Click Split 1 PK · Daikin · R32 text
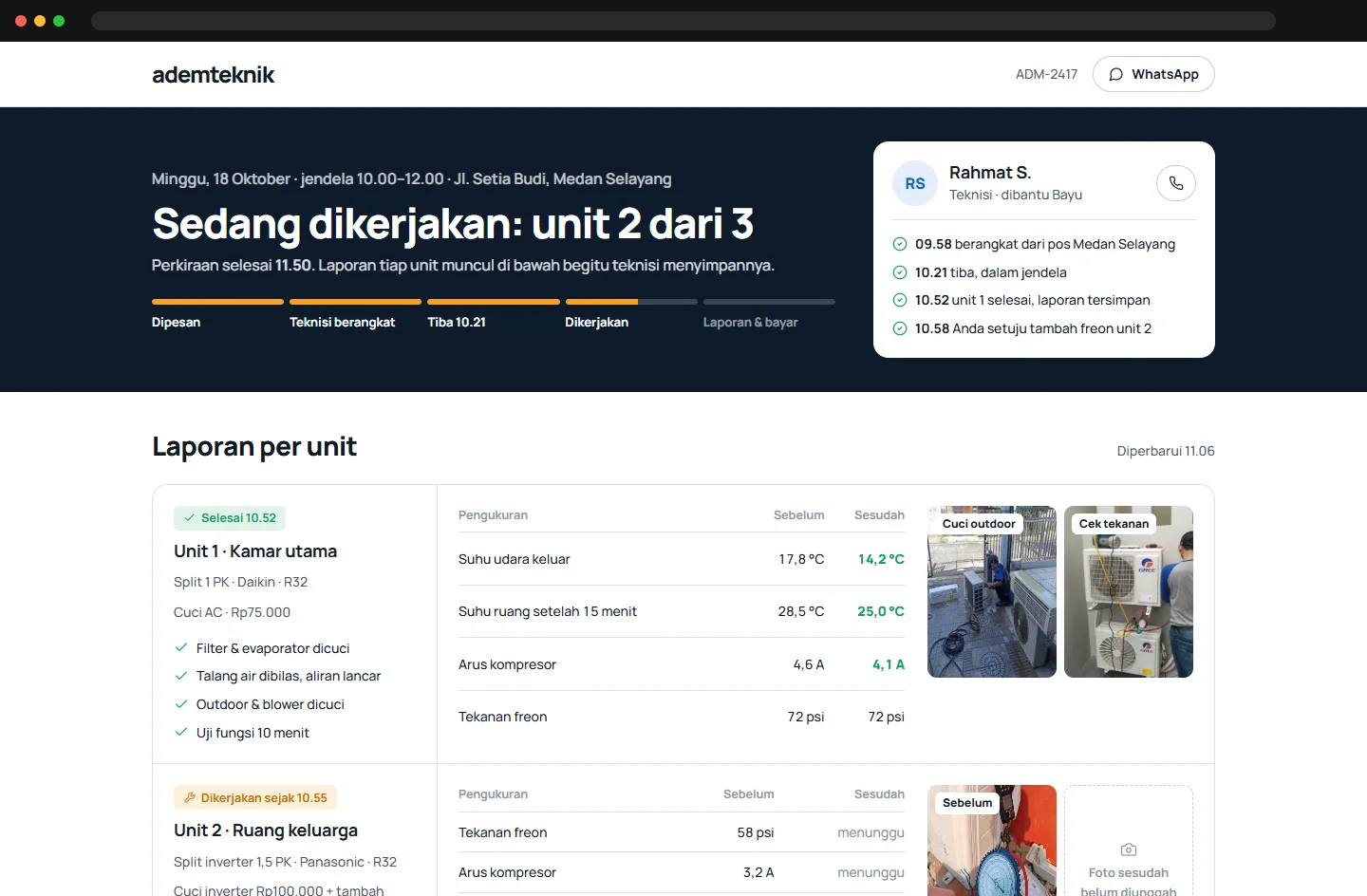This screenshot has width=1367, height=896. click(240, 582)
